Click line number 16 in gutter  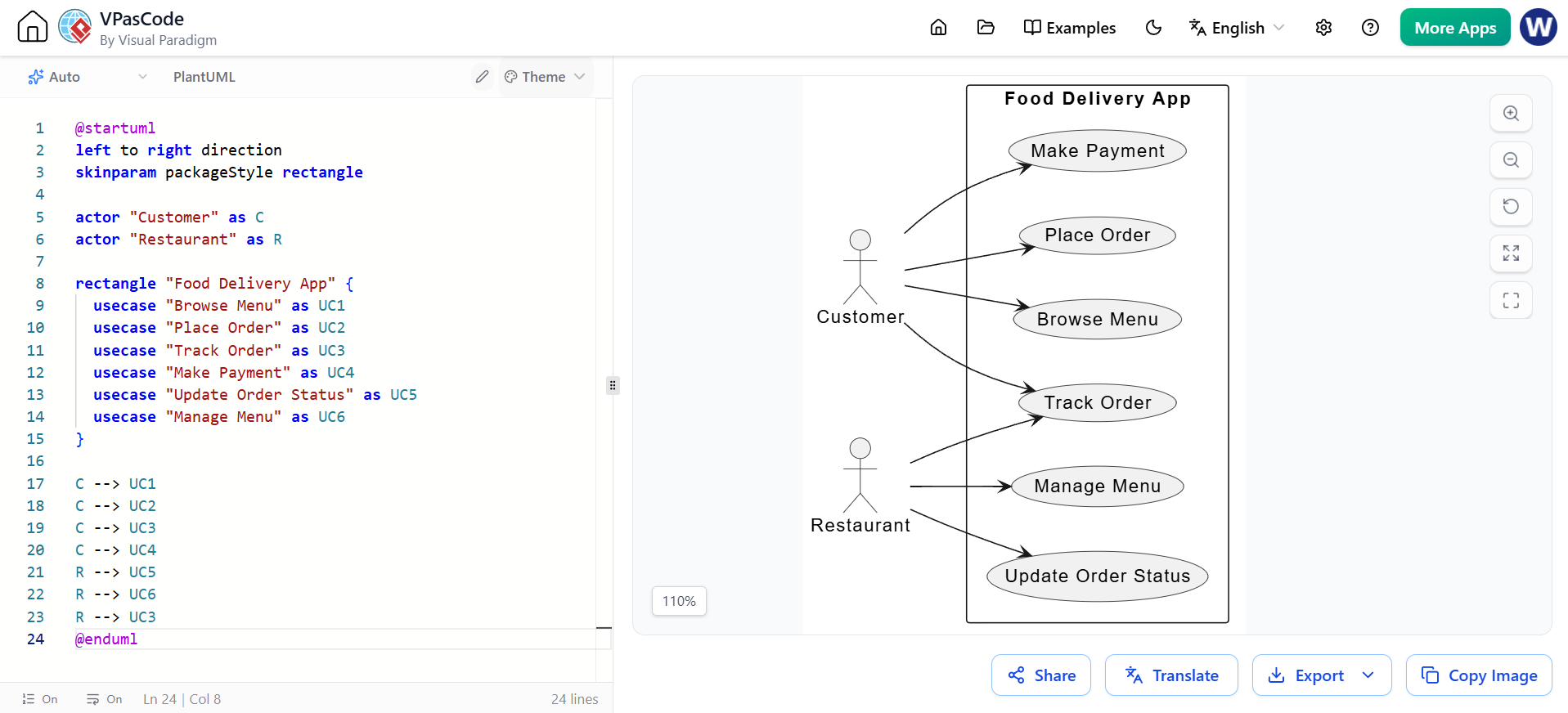coord(35,460)
